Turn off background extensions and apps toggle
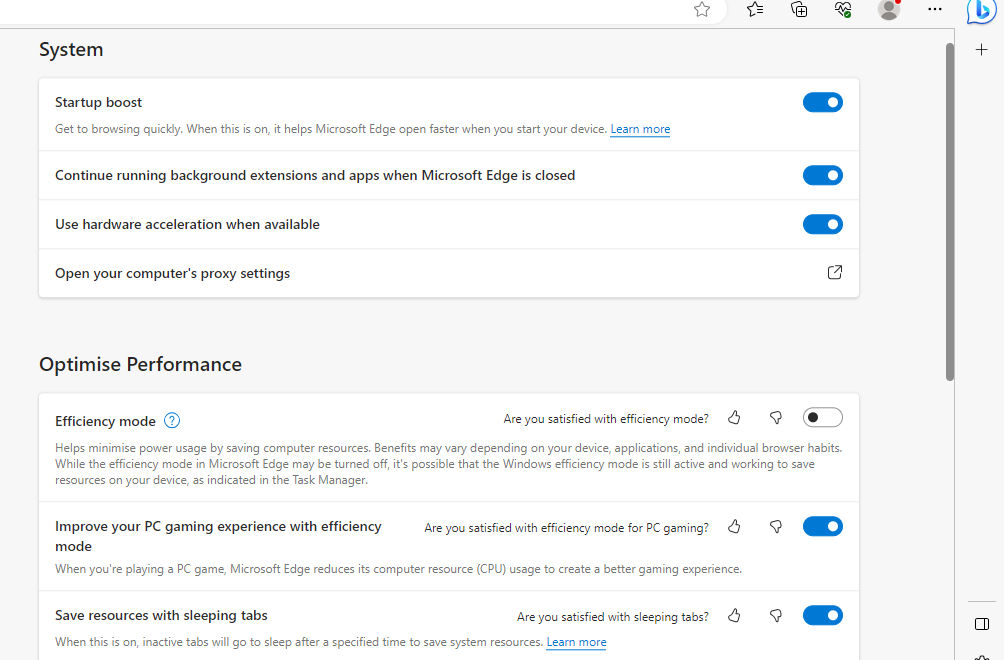This screenshot has width=1004, height=660. [x=823, y=175]
